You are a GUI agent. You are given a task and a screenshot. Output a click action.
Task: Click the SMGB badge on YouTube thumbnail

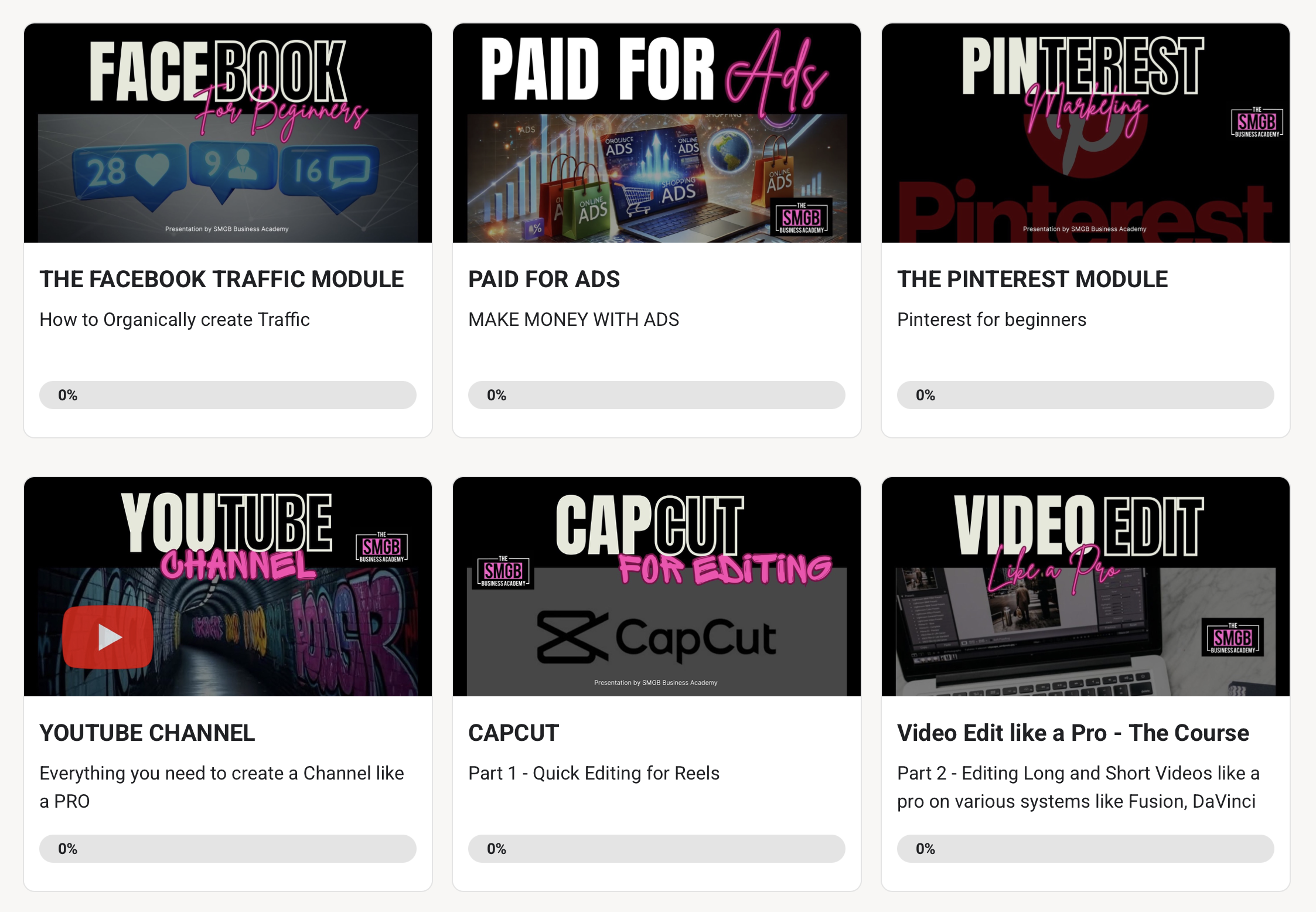(x=381, y=547)
